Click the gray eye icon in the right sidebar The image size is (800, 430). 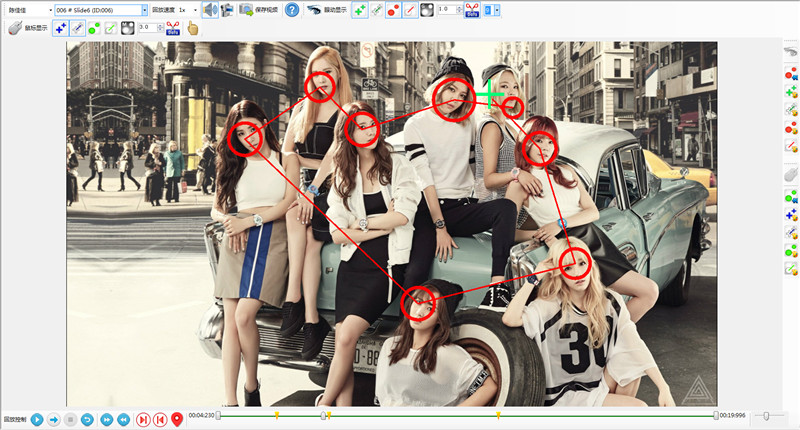pos(790,51)
